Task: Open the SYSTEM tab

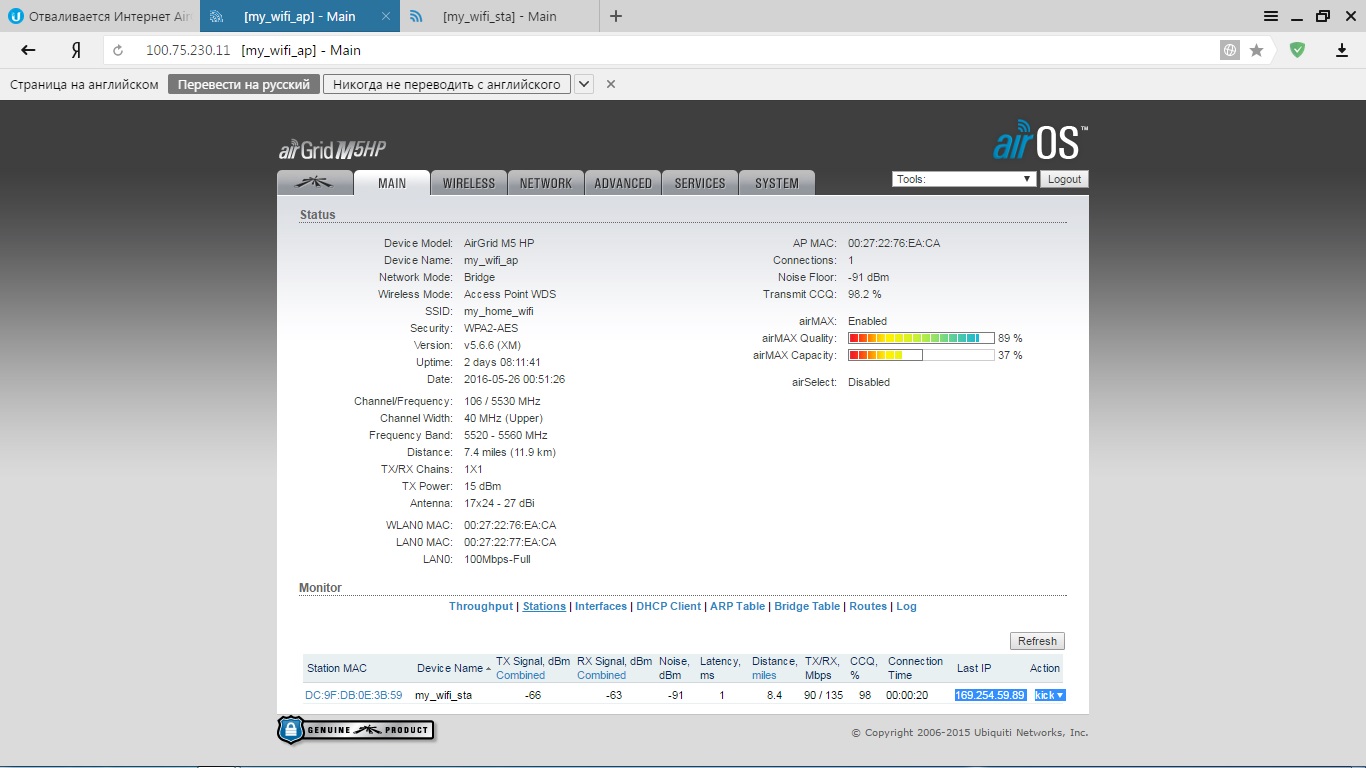Action: pyautogui.click(x=777, y=183)
